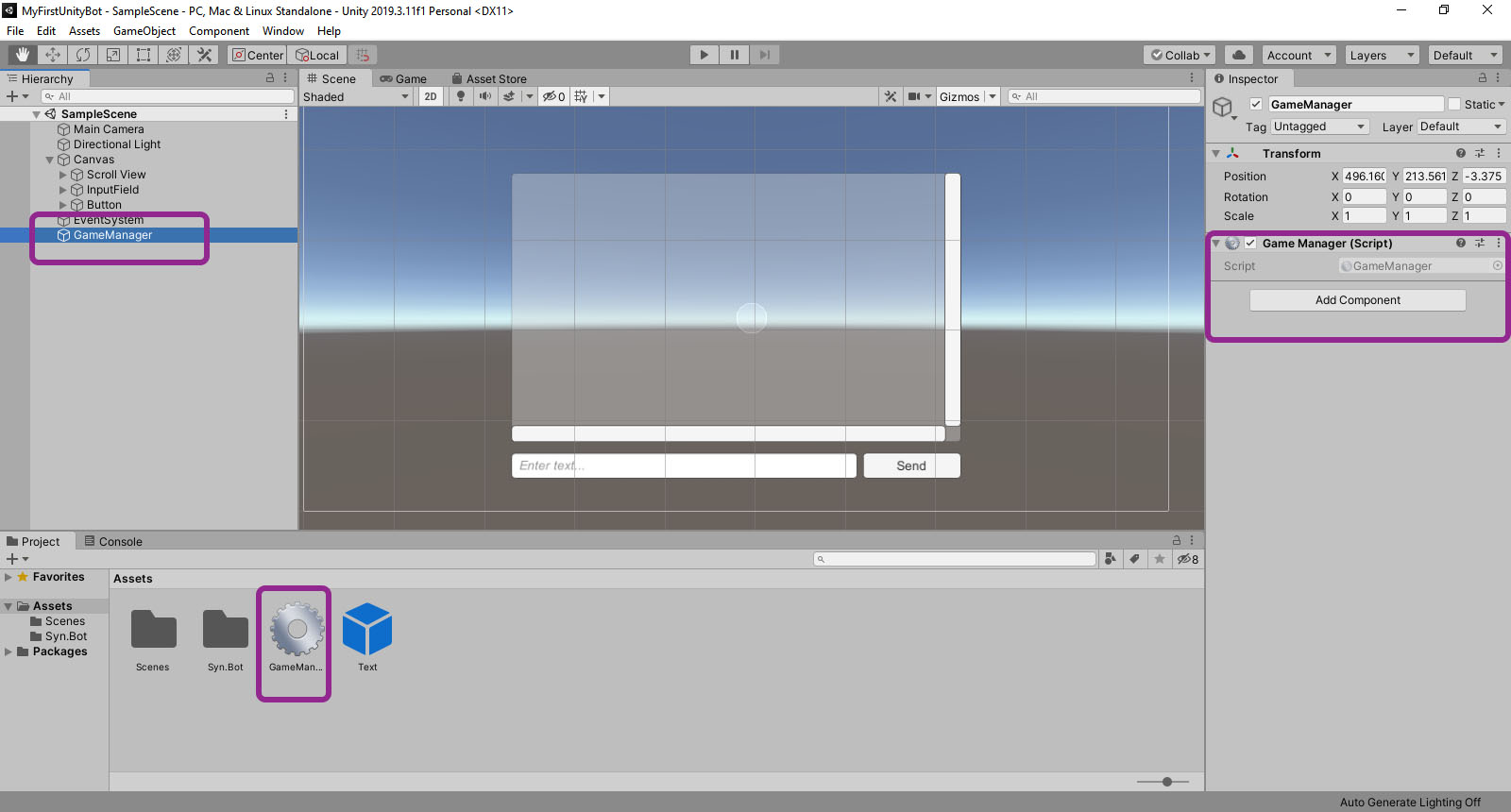Expand InputField in Hierarchy
Viewport: 1511px width, 812px height.
63,190
